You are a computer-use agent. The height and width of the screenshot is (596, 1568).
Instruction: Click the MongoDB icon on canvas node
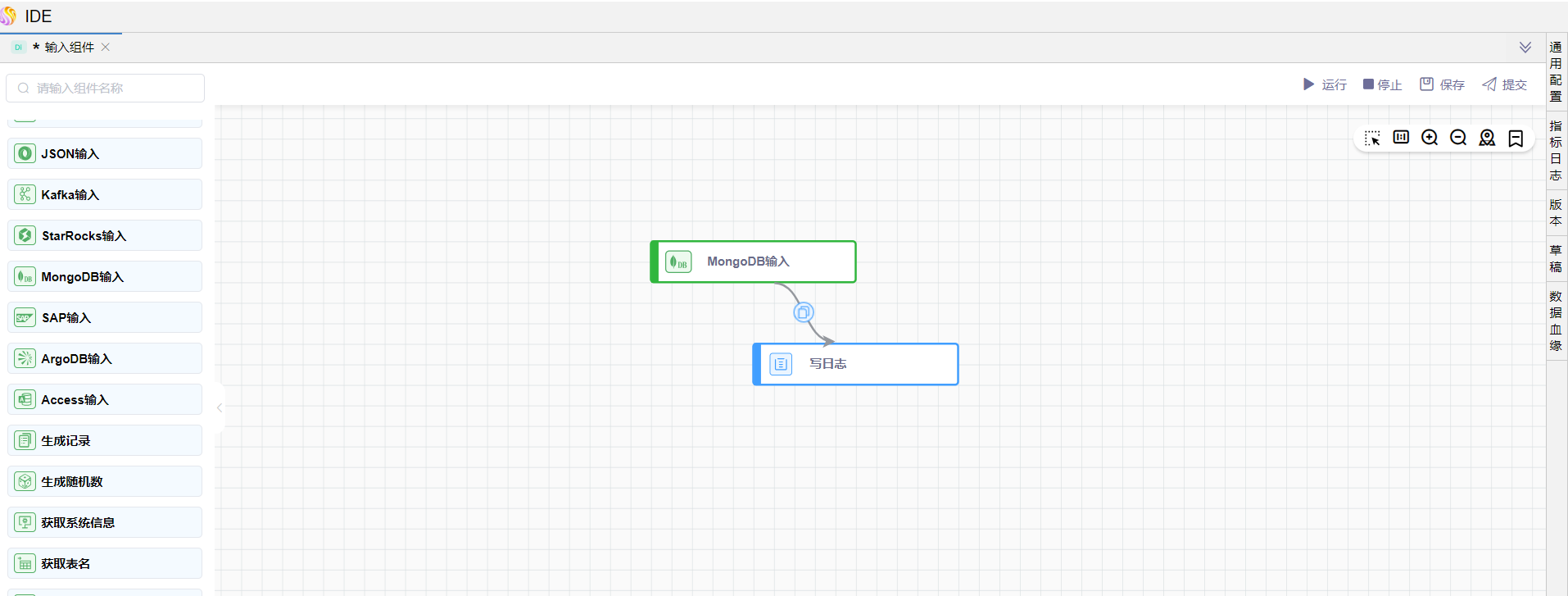pos(678,262)
